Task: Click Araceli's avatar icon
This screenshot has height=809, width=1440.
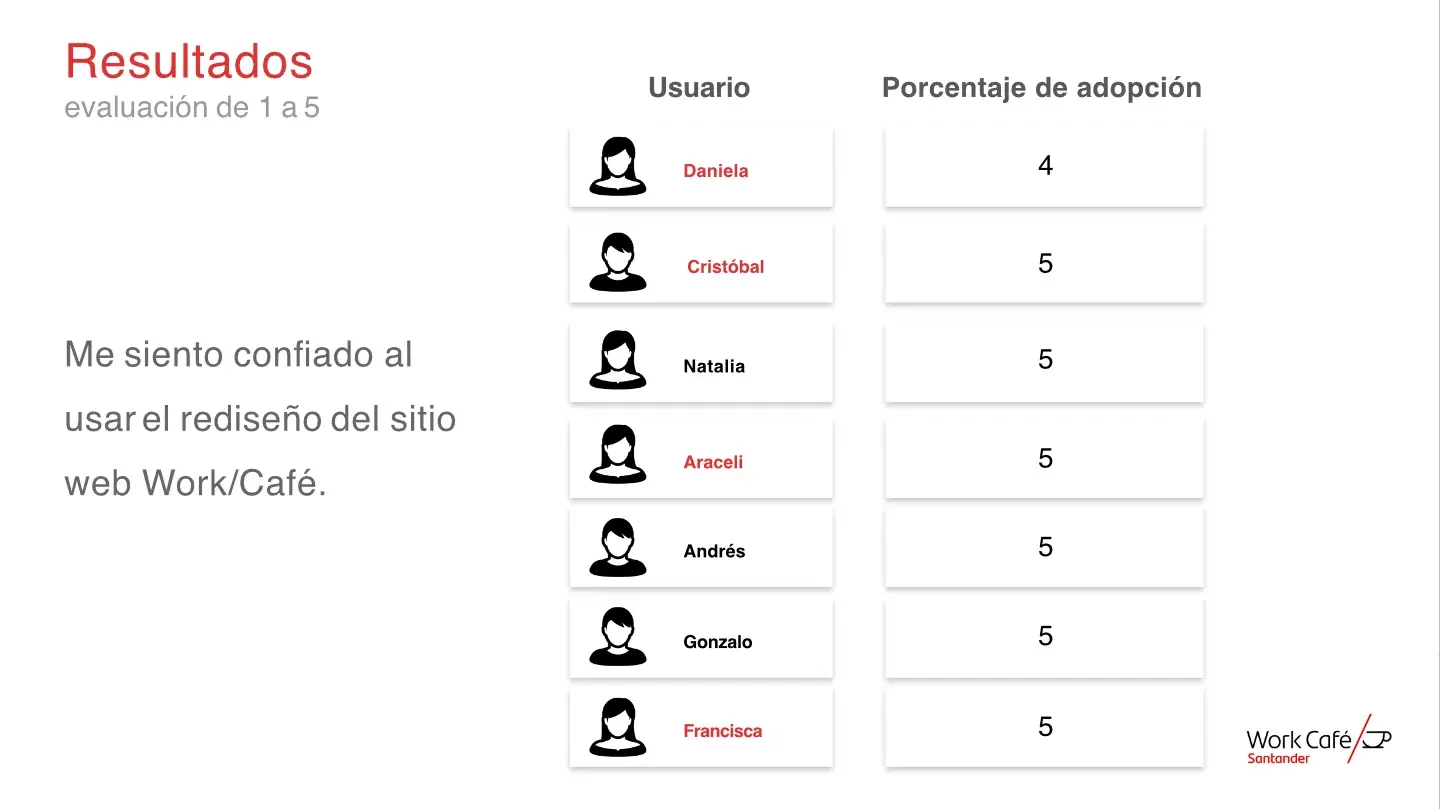Action: click(x=617, y=456)
